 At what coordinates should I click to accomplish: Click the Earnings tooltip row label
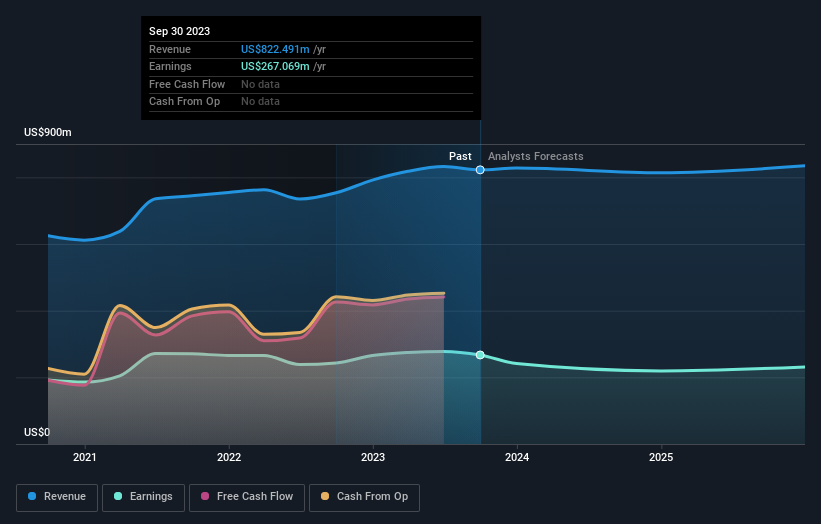point(170,66)
